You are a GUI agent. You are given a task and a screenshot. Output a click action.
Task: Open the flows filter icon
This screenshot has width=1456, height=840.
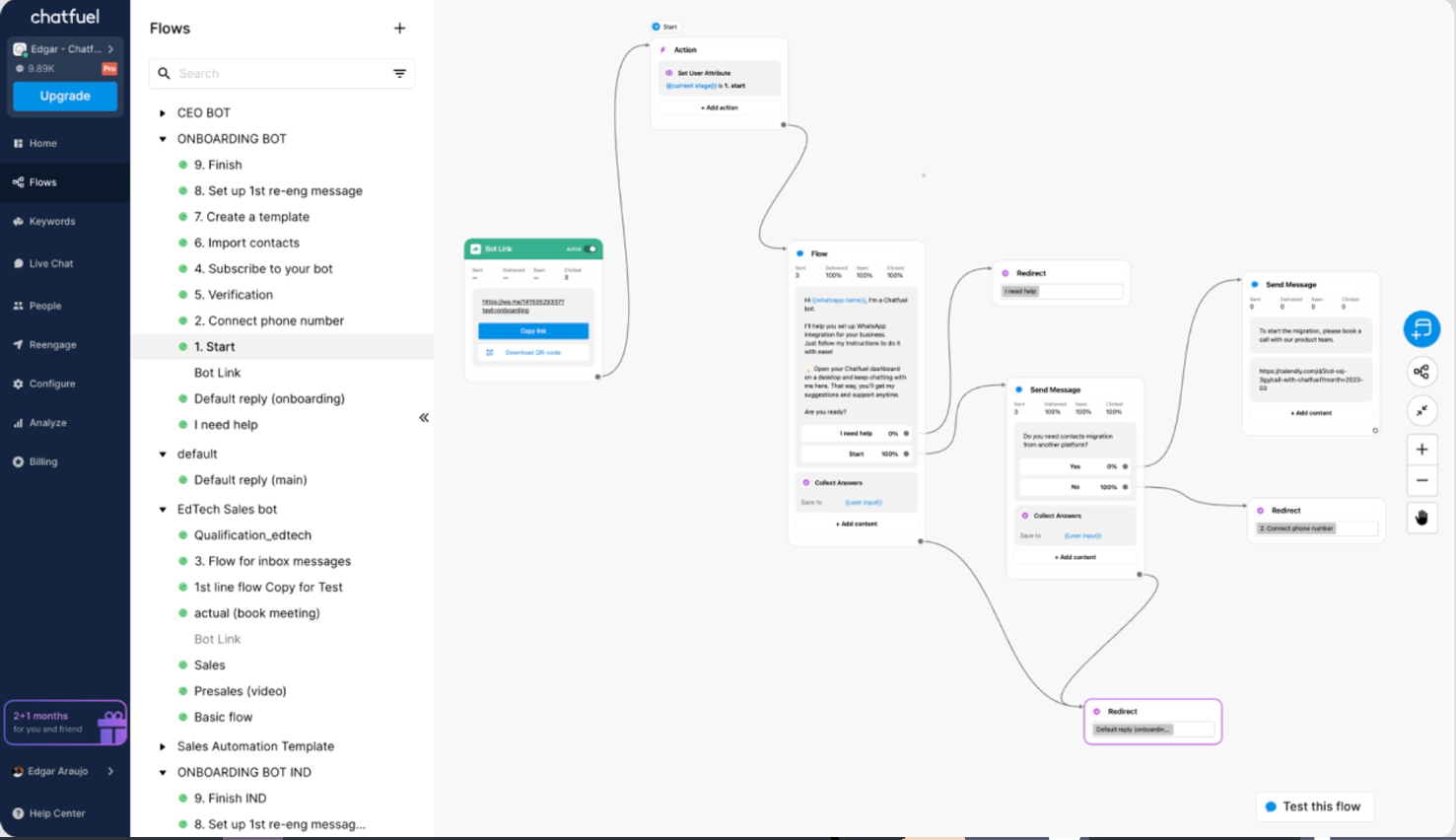[x=399, y=73]
